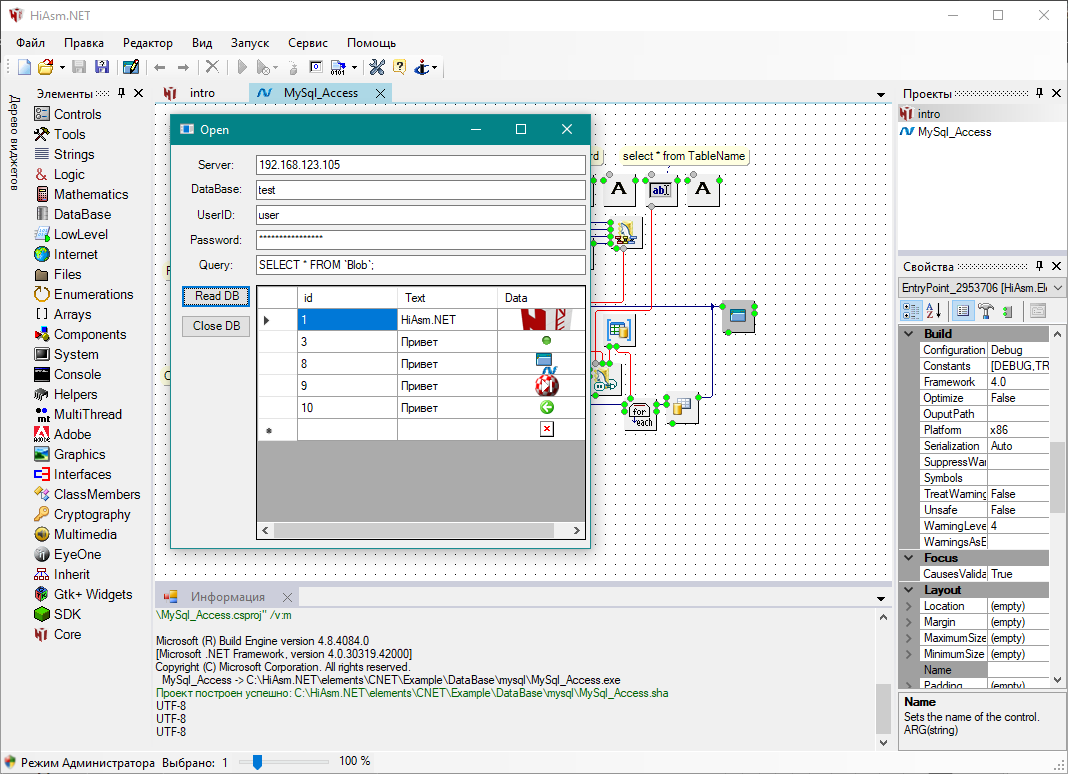This screenshot has height=774, width=1068.
Task: Toggle Categorized view in Properties panel
Action: pyautogui.click(x=910, y=310)
